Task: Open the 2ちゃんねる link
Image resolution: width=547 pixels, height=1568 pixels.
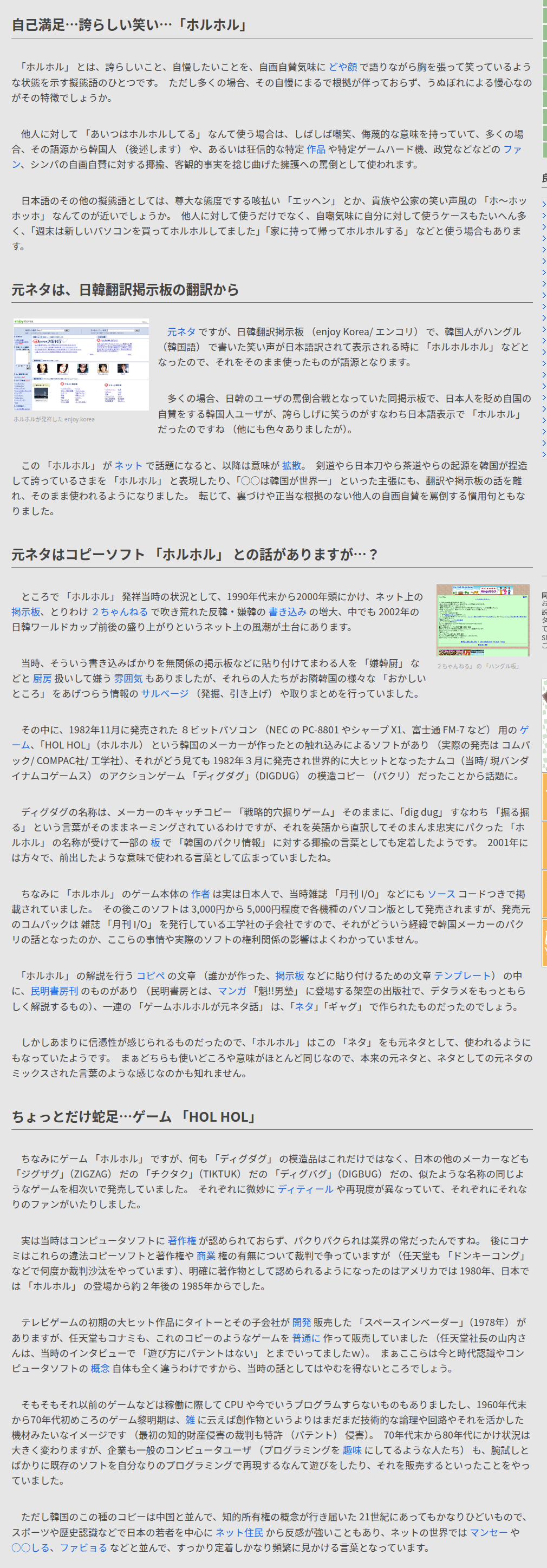Action: [120, 611]
